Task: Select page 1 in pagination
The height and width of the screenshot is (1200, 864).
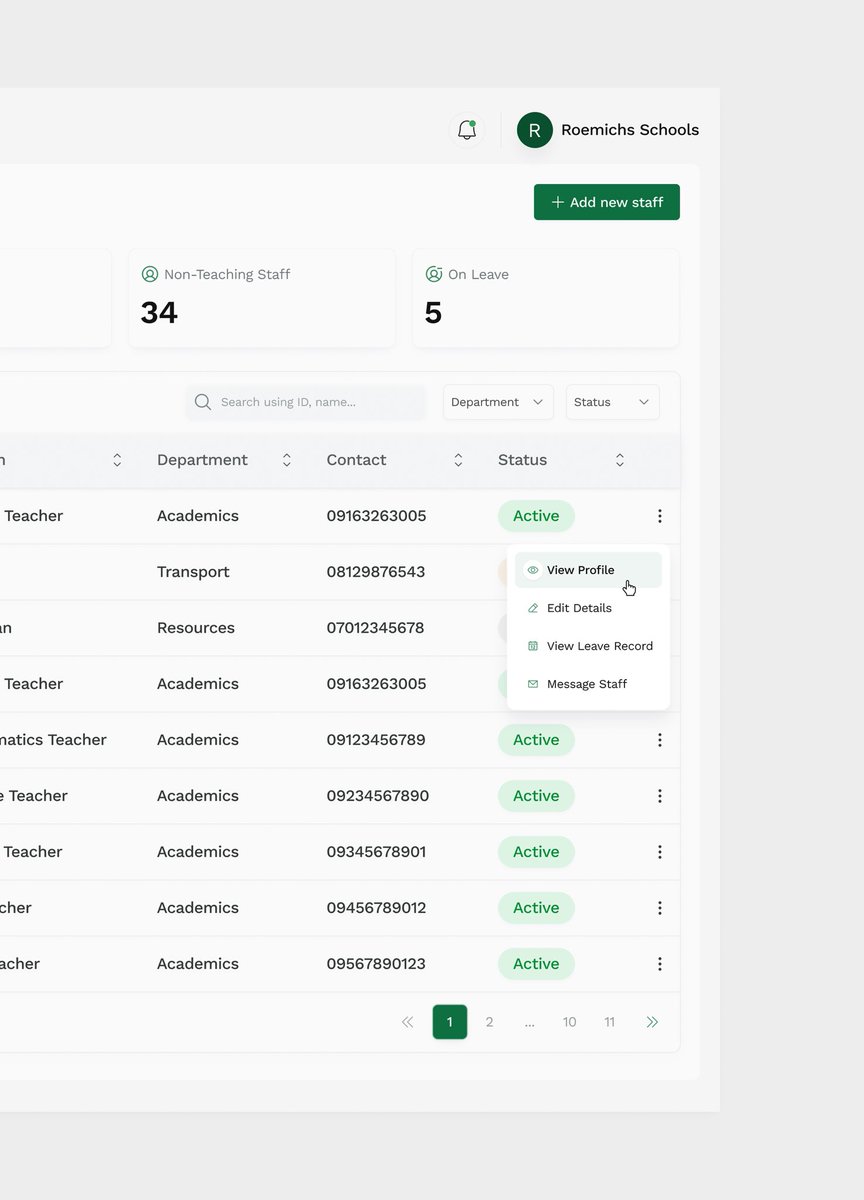Action: [x=450, y=1022]
